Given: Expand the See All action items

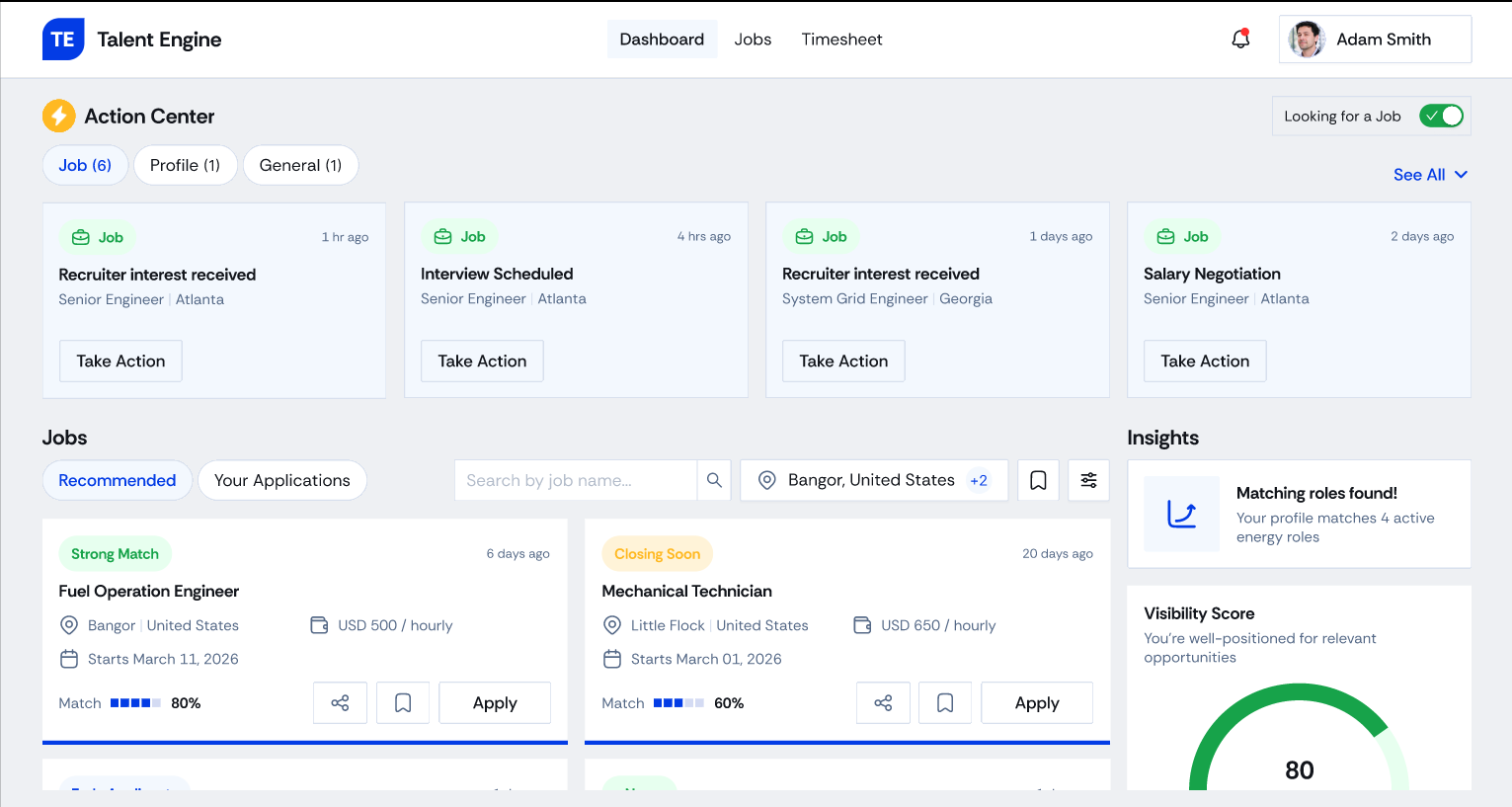Looking at the screenshot, I should pyautogui.click(x=1430, y=175).
